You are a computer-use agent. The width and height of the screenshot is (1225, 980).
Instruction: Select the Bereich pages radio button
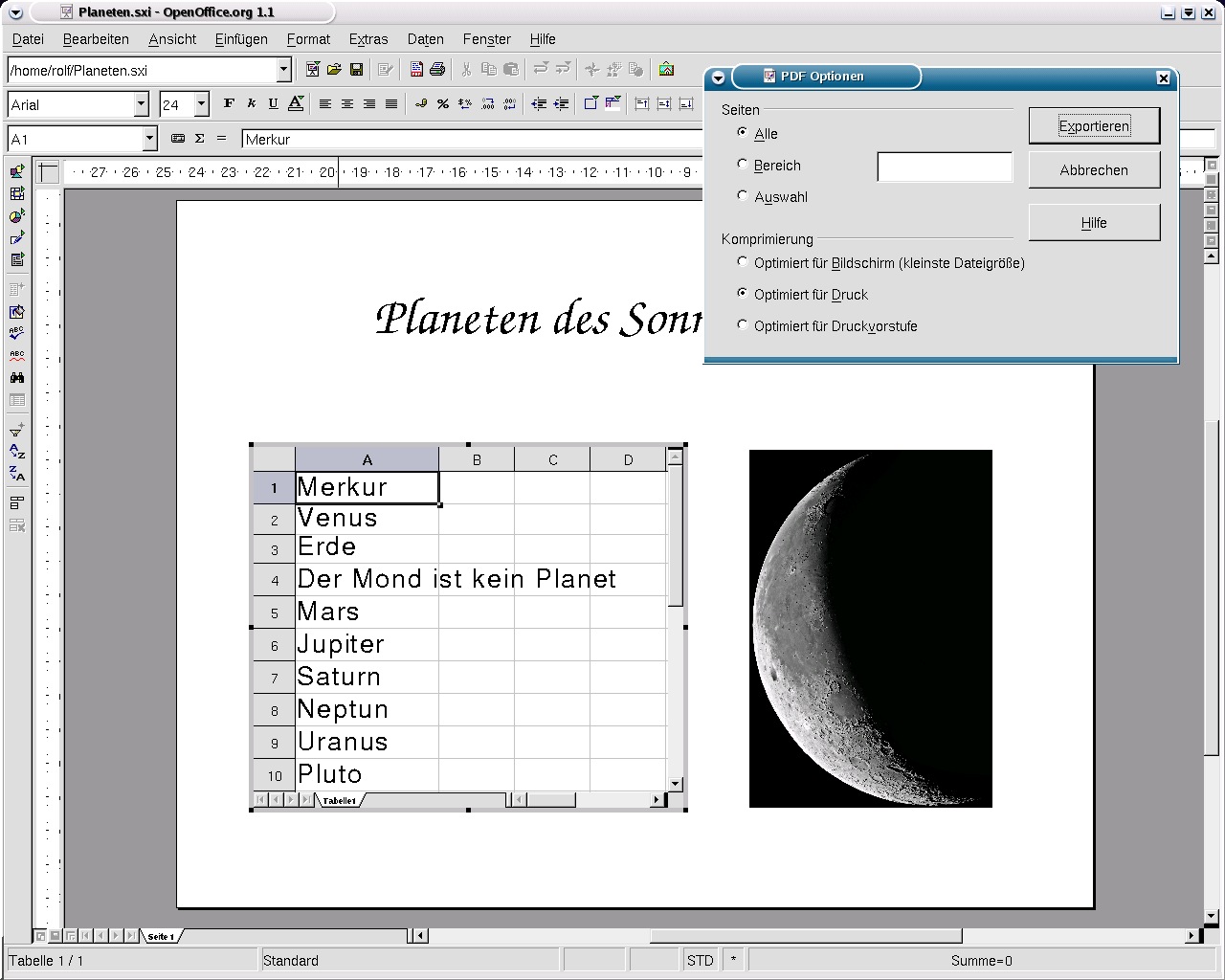[x=743, y=165]
